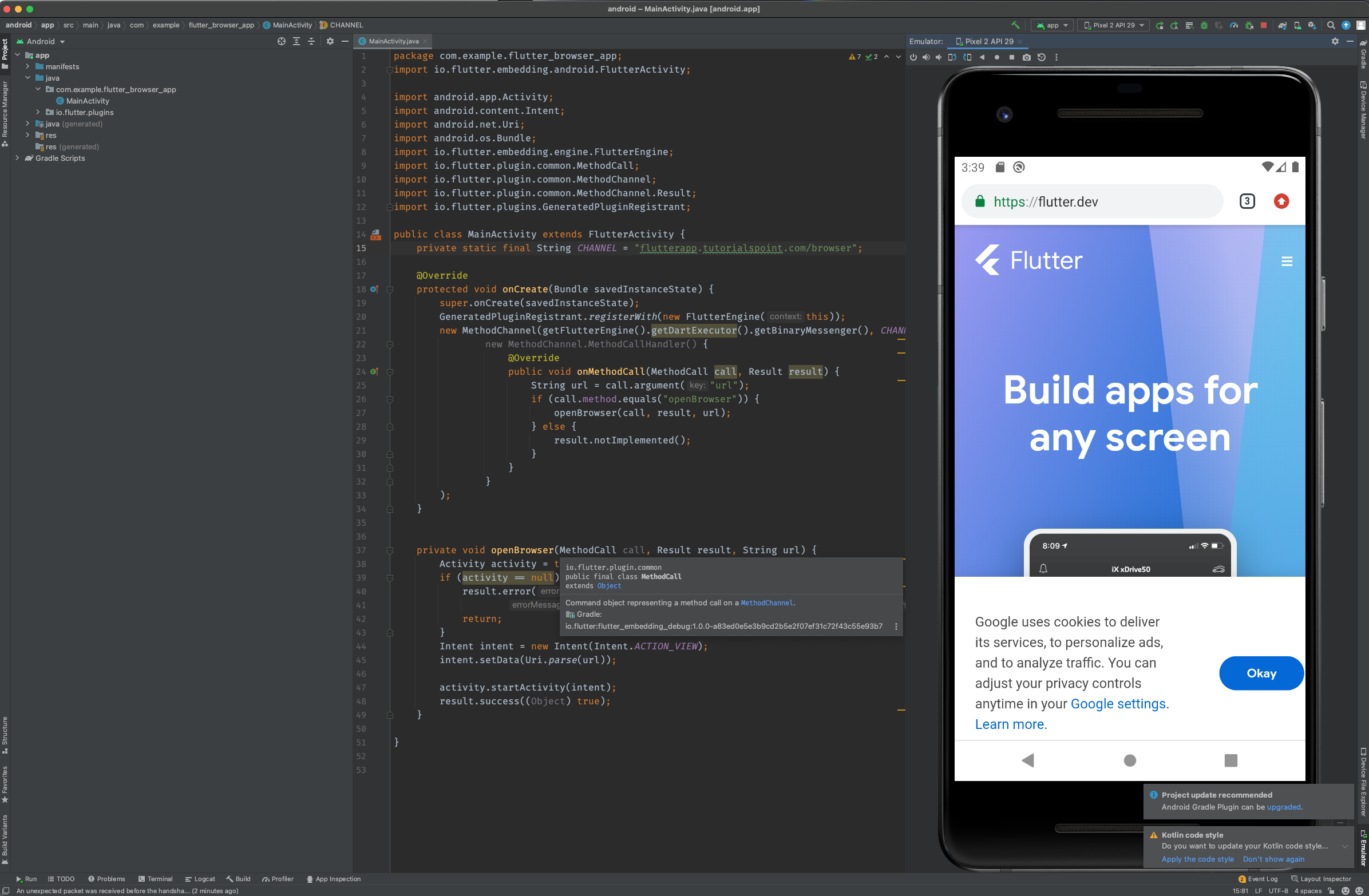Rotate emulator left icon
This screenshot has width=1369, height=896.
pos(952,57)
